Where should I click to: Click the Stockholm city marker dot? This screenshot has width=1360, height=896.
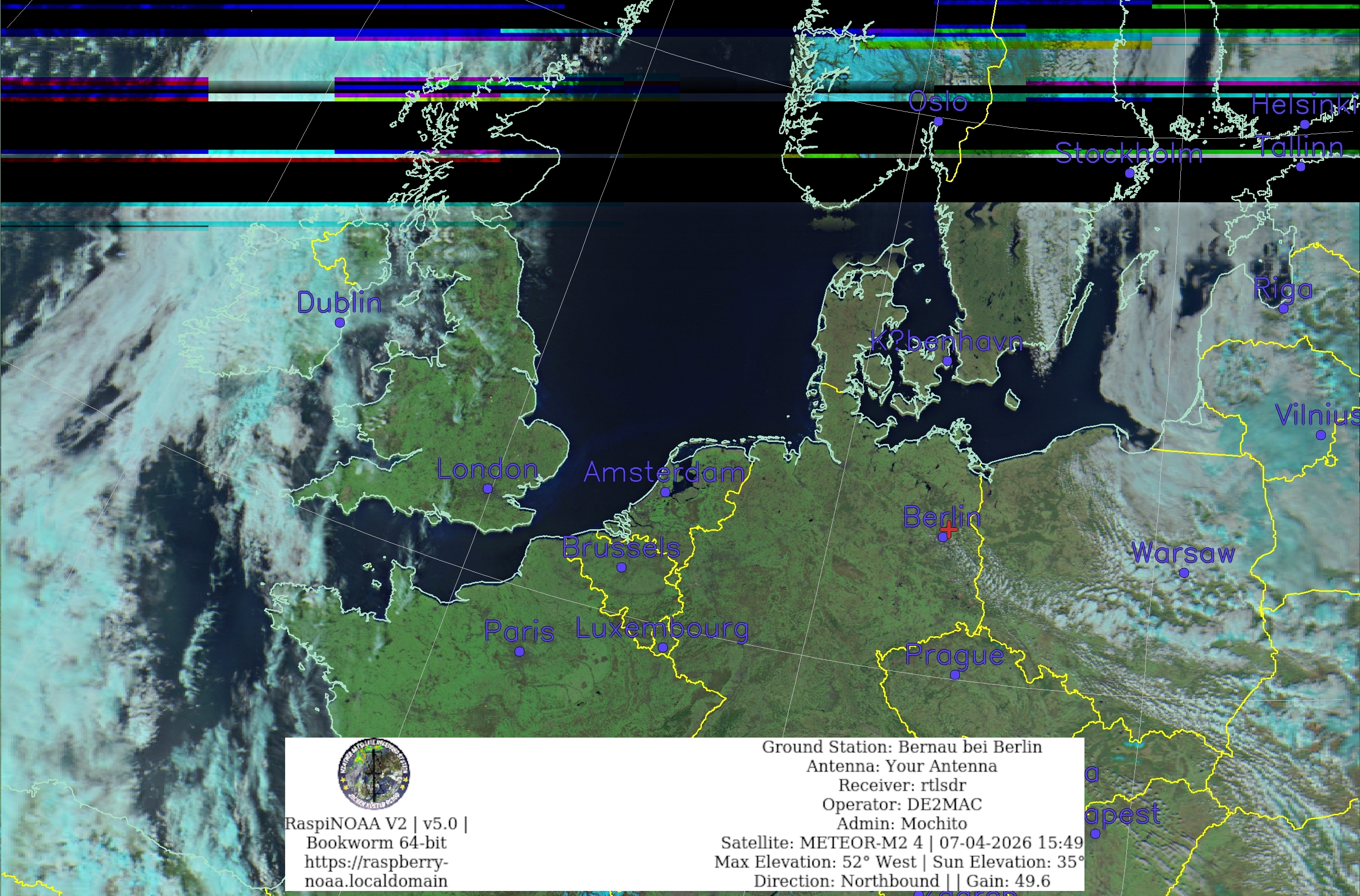[x=1130, y=173]
